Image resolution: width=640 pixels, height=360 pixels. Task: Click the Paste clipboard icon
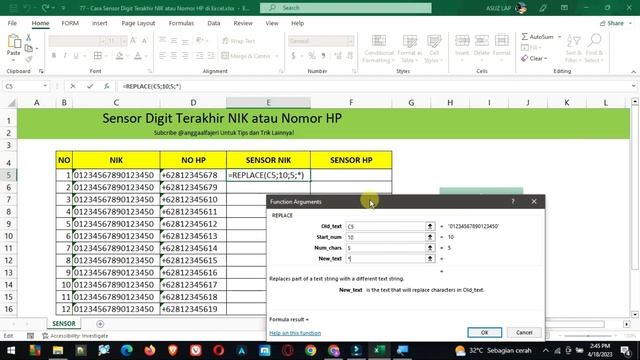[14, 41]
